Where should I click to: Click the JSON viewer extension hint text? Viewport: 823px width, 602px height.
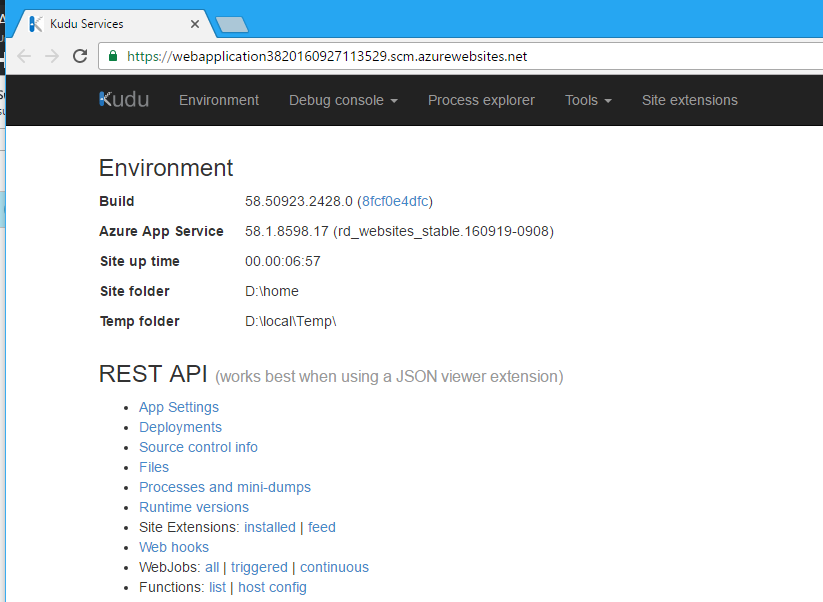click(389, 377)
